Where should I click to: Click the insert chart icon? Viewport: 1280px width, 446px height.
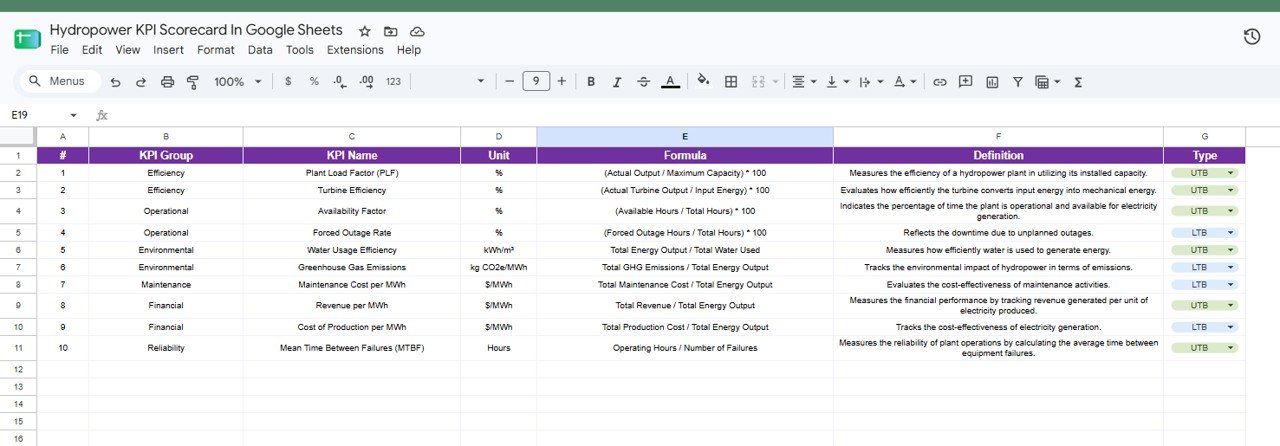click(x=992, y=82)
